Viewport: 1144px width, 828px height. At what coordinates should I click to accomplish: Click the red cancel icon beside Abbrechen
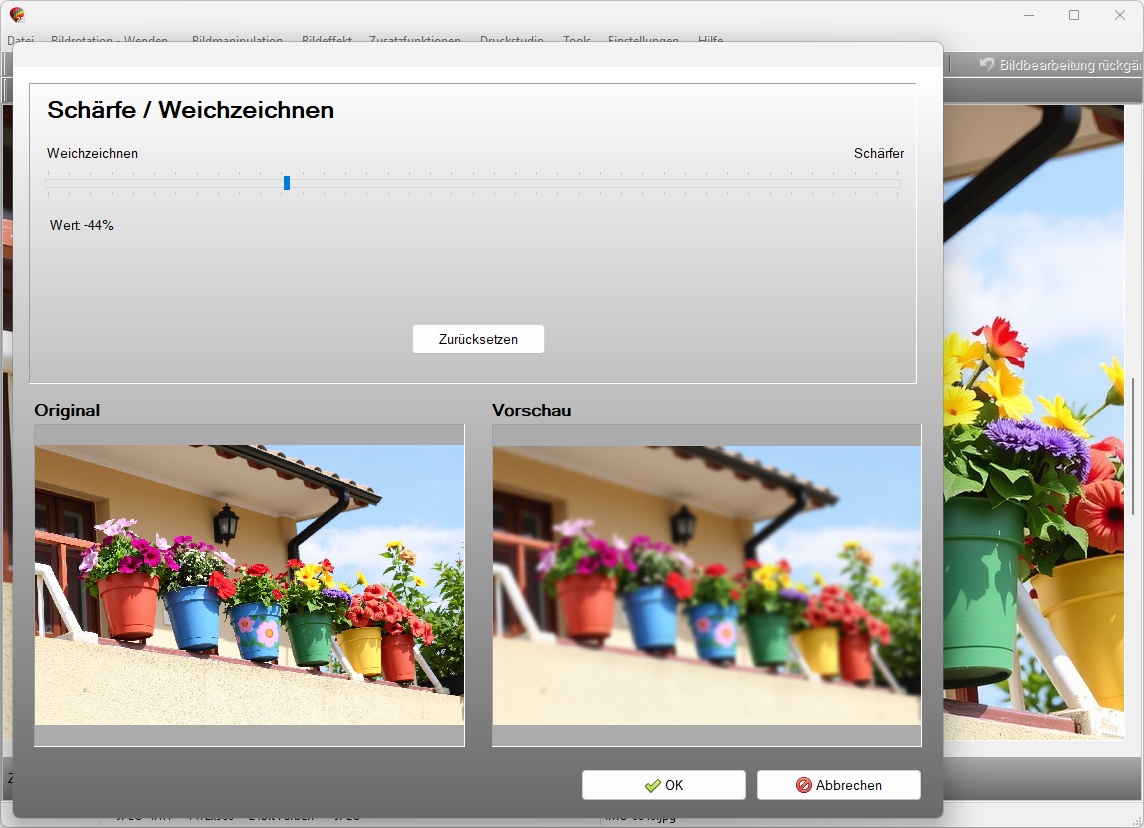803,785
